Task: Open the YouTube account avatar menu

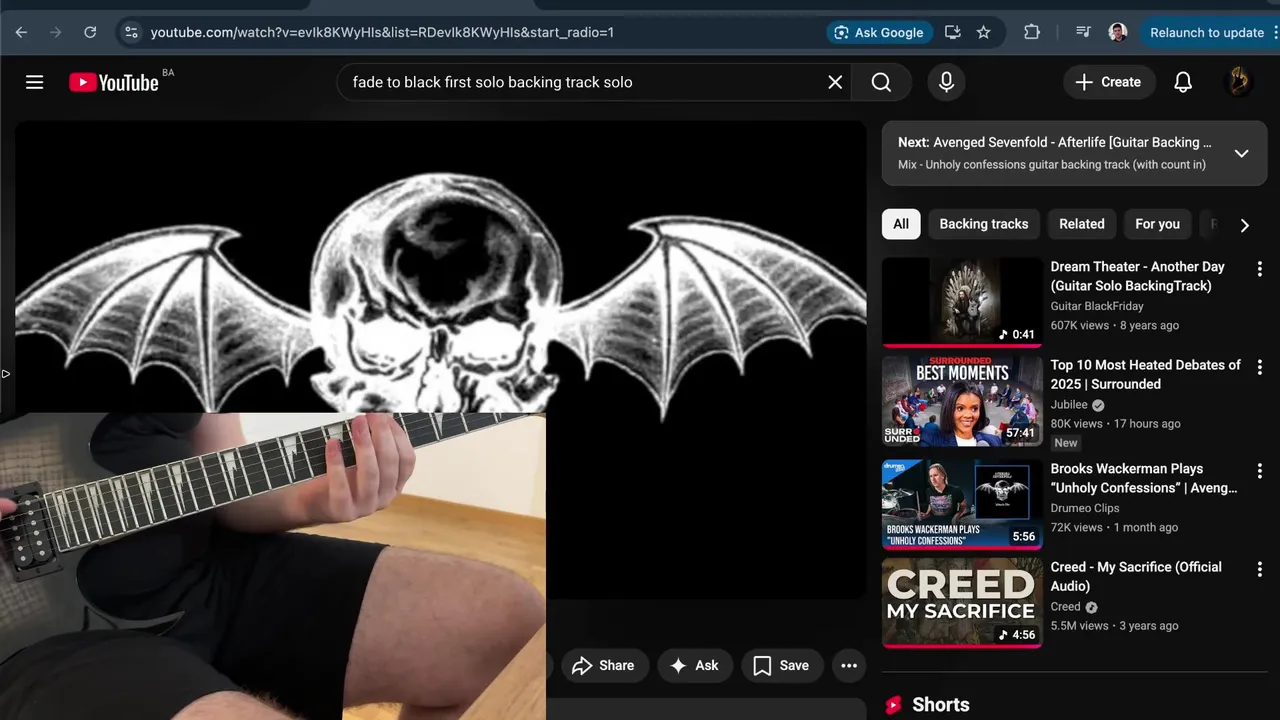Action: (x=1238, y=82)
